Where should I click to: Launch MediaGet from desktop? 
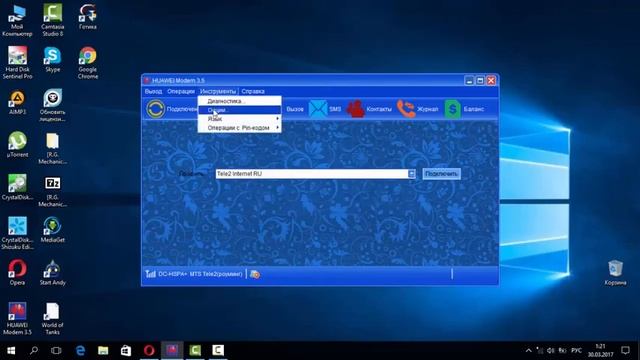coord(53,230)
